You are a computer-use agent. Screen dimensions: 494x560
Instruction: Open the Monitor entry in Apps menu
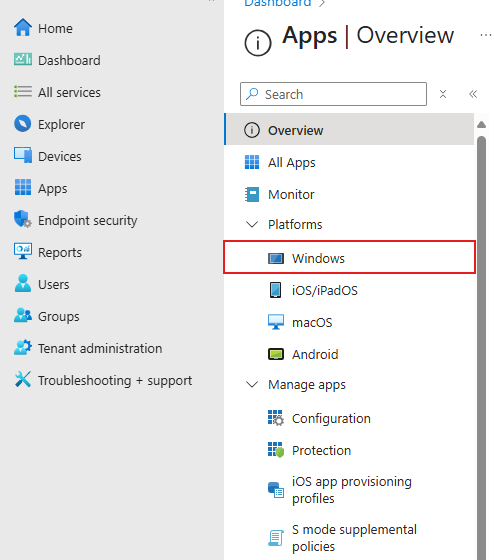pos(349,194)
